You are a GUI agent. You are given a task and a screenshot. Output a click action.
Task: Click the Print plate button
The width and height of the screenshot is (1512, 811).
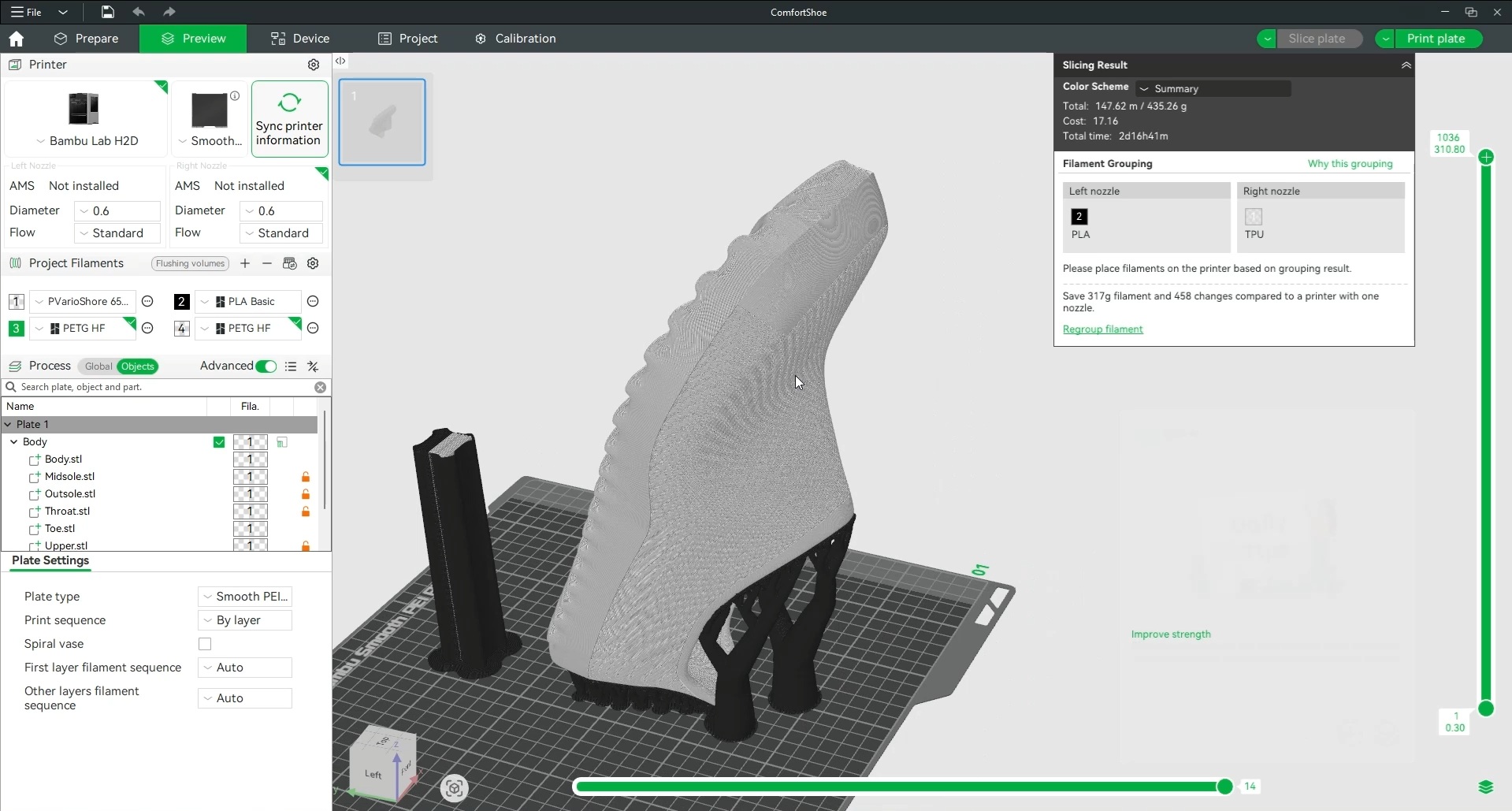[x=1435, y=39]
